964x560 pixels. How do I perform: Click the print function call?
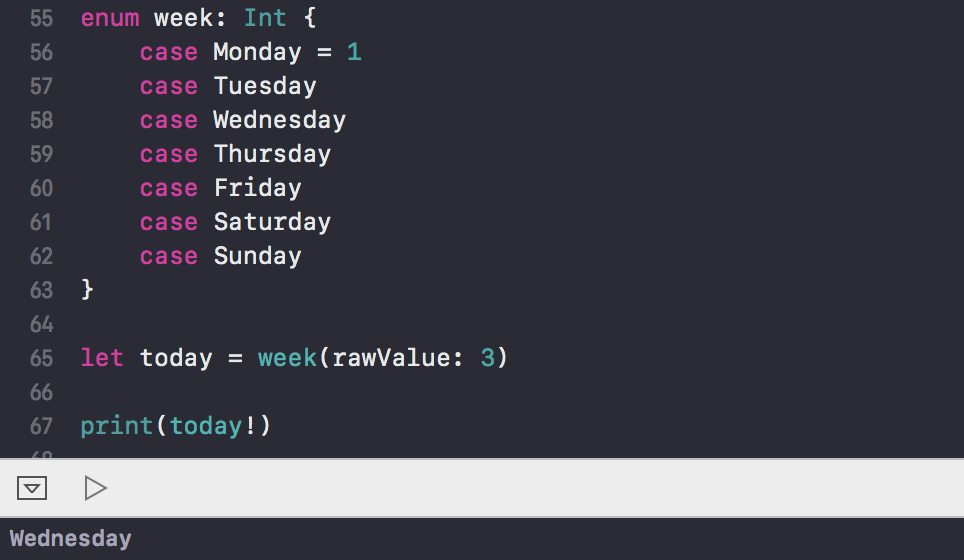point(116,426)
